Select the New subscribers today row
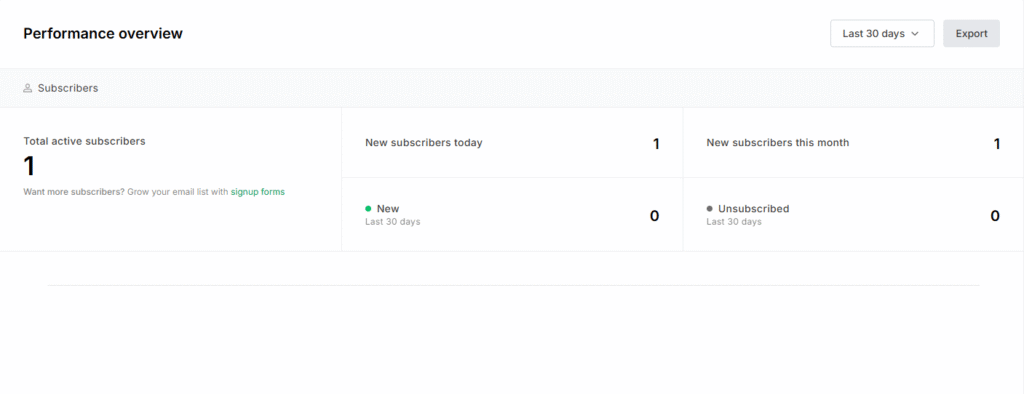The image size is (1024, 394). click(x=512, y=142)
